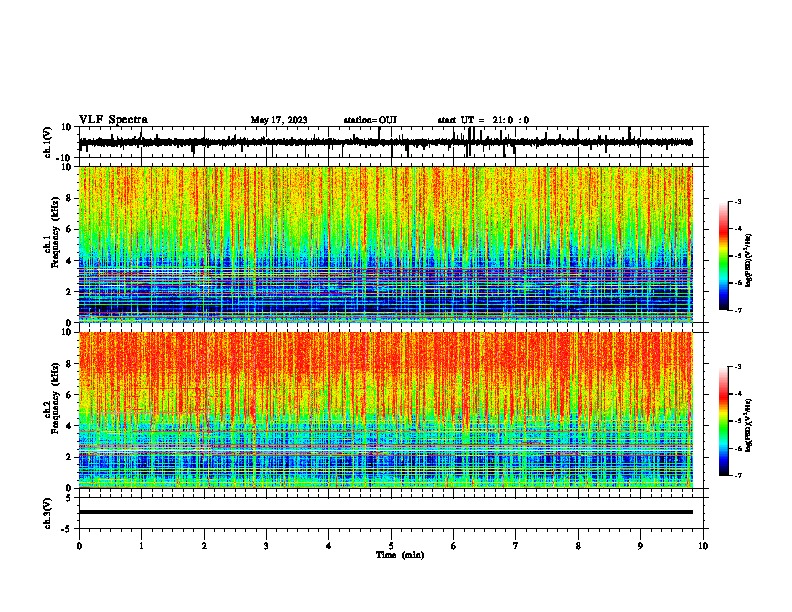Click the ch.1 "Frequency (kHz)" axis label
This screenshot has height=612, width=792.
55,232
